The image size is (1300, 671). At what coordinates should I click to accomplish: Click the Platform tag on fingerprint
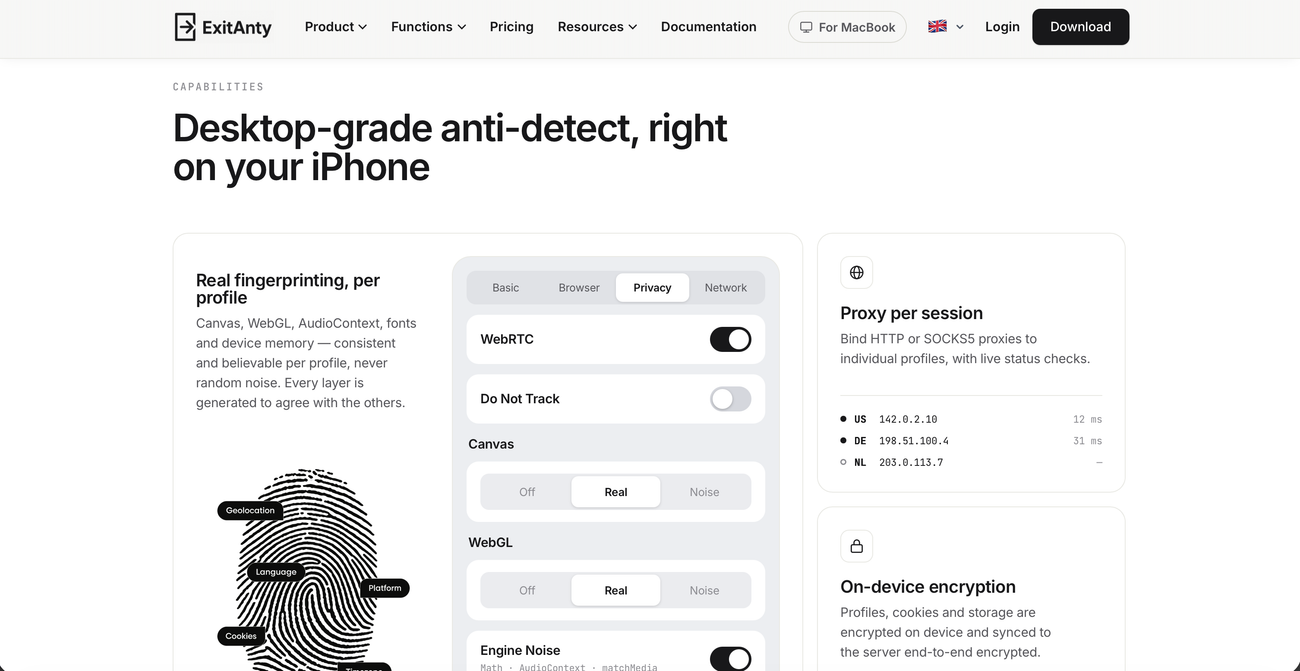coord(384,588)
